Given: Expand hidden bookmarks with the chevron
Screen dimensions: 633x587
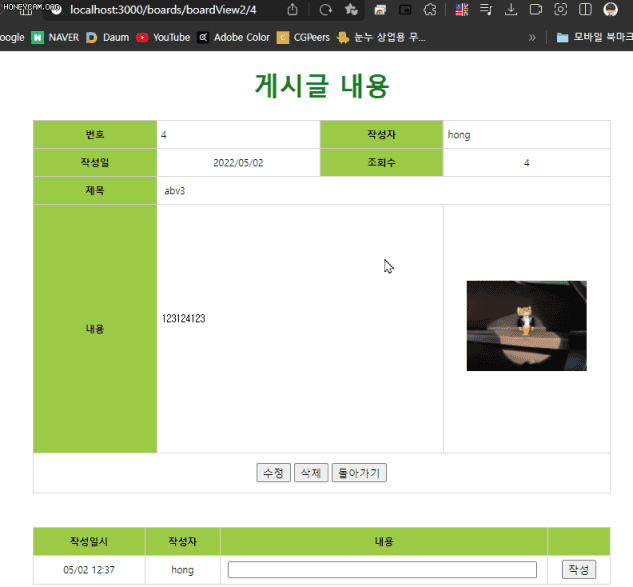Looking at the screenshot, I should pyautogui.click(x=532, y=38).
